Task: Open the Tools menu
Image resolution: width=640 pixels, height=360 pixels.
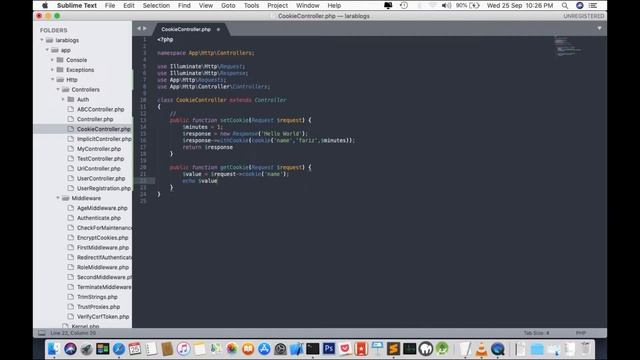Action: click(x=251, y=6)
